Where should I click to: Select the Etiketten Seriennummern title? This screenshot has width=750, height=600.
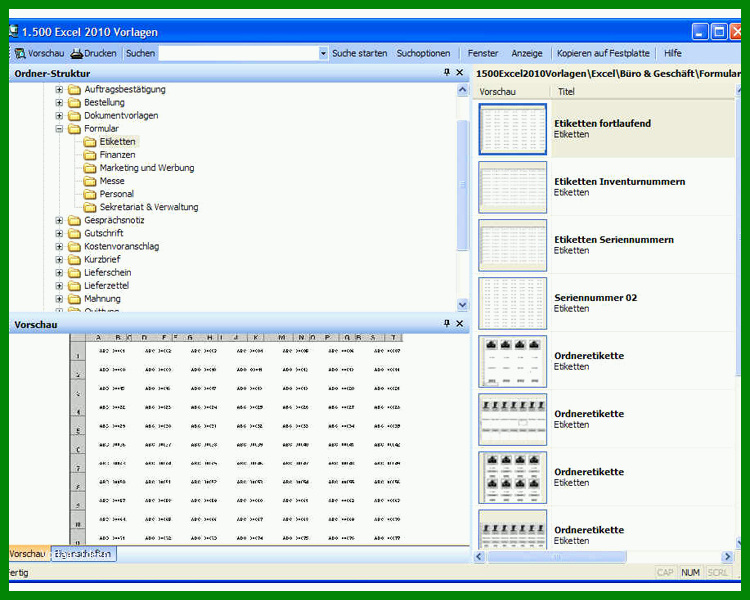tap(614, 239)
